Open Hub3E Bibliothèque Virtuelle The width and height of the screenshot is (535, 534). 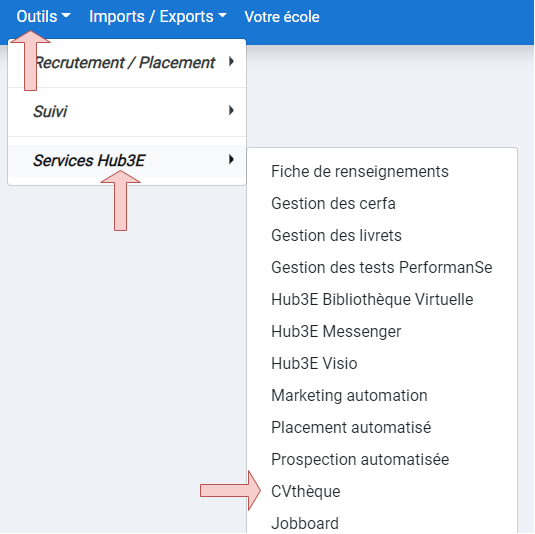(x=372, y=300)
